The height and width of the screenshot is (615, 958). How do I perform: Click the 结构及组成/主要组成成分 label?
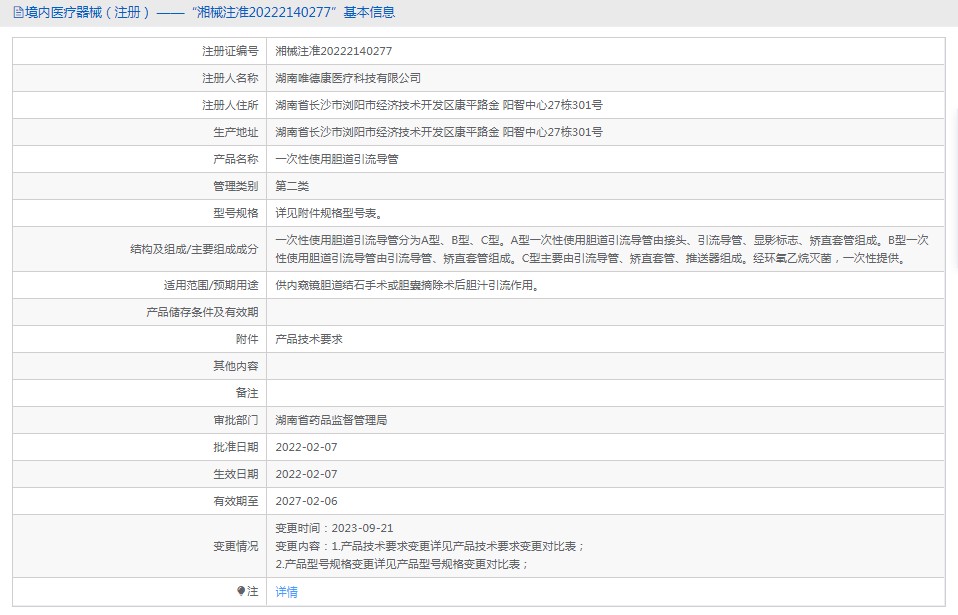[x=194, y=249]
